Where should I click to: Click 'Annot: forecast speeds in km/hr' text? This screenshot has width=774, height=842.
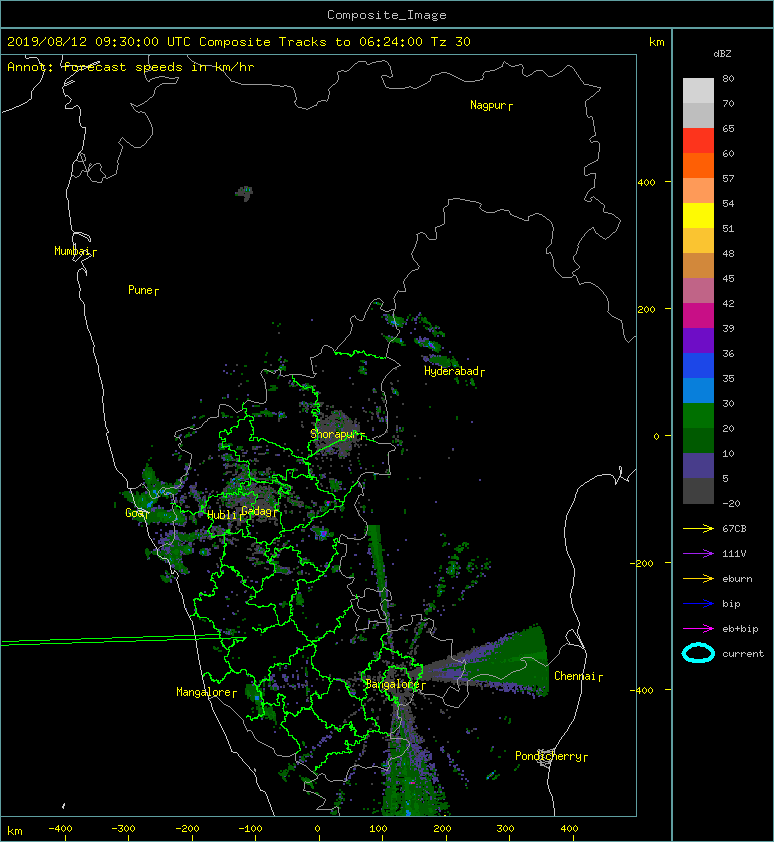coord(131,67)
